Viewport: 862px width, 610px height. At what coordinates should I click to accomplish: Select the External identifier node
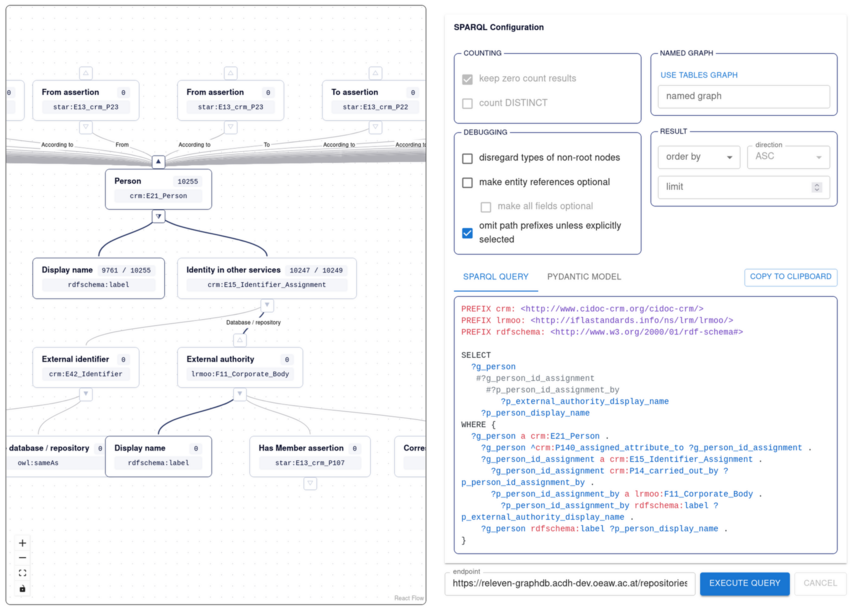tap(86, 367)
